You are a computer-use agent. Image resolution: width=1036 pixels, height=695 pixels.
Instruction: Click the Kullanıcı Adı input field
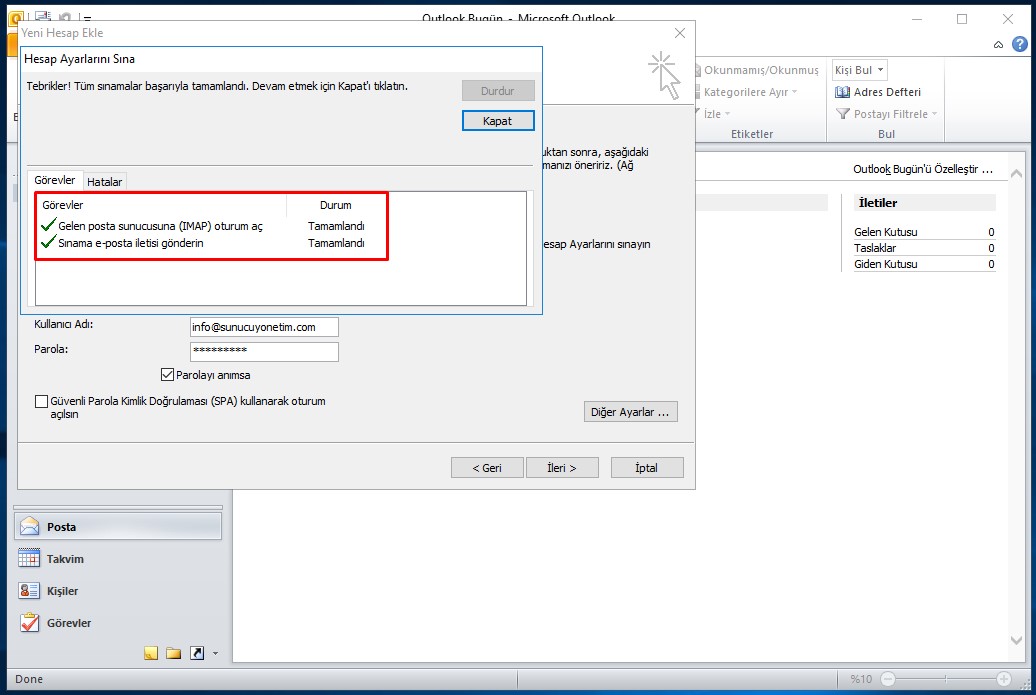click(264, 327)
